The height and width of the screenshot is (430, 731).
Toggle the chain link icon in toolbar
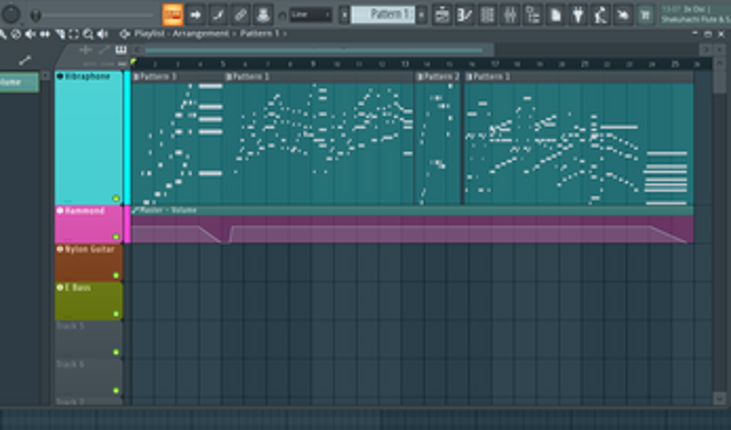pos(240,15)
